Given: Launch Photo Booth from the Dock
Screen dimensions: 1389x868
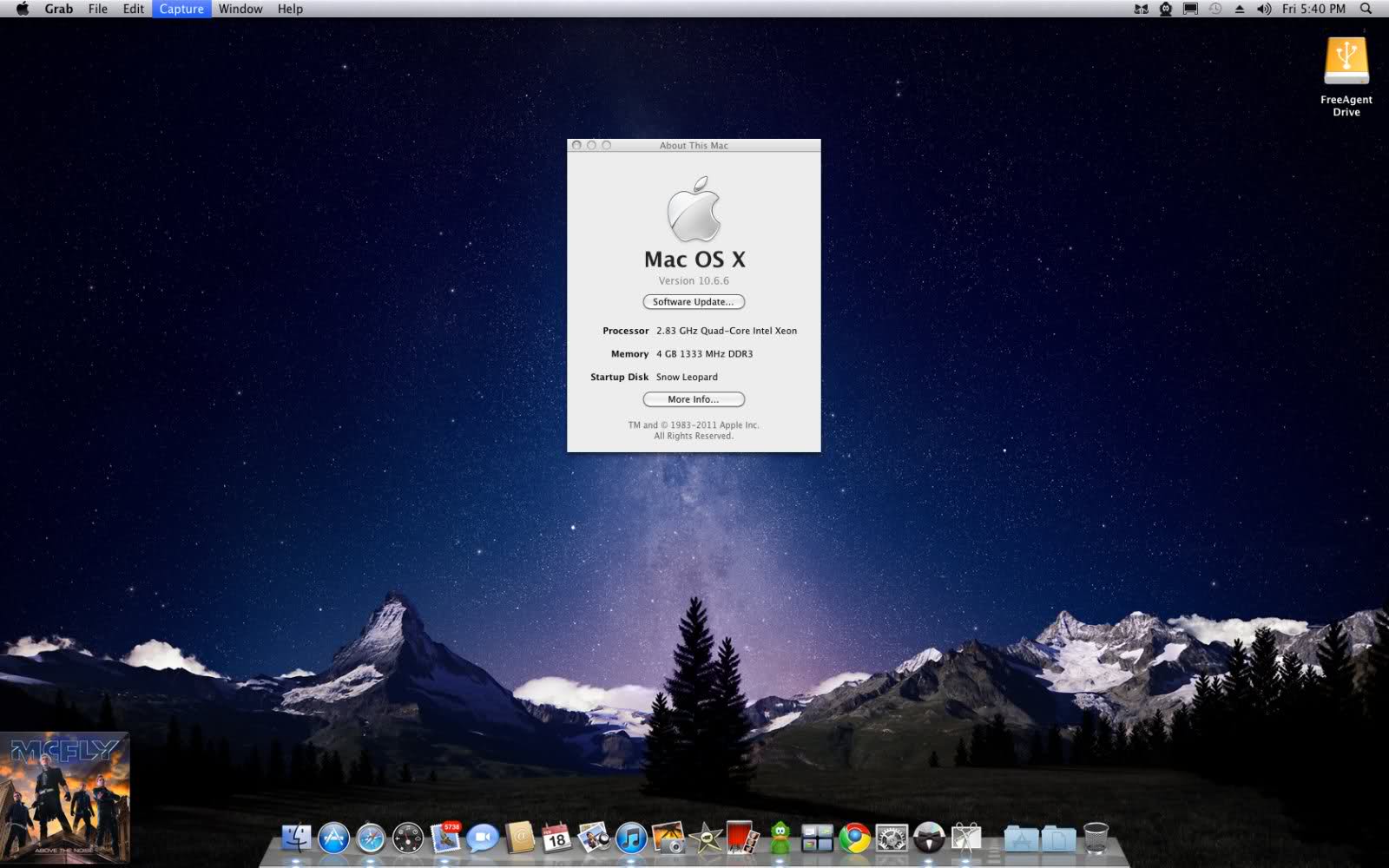Looking at the screenshot, I should 742,838.
